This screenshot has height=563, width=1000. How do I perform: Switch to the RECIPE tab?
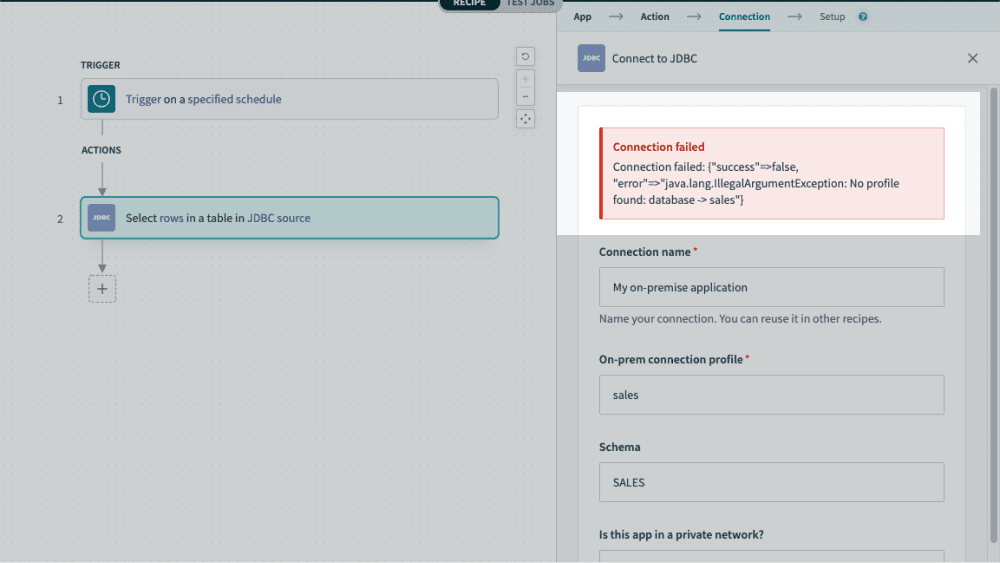469,4
